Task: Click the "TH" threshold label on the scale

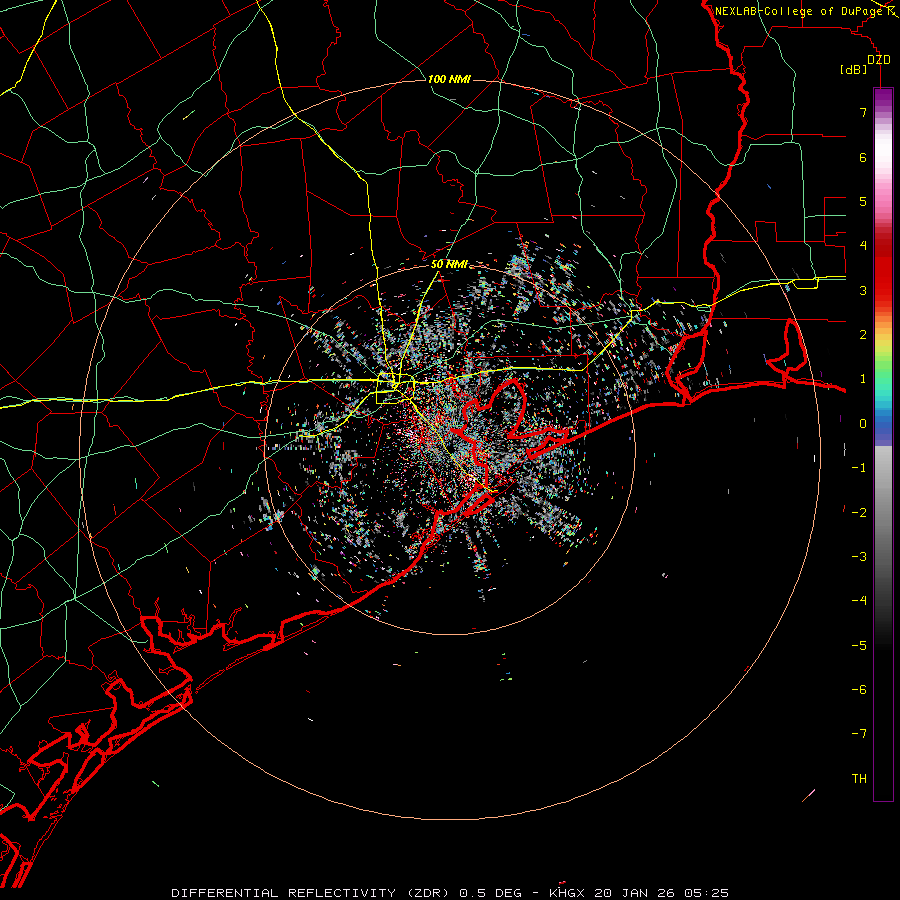Action: tap(859, 779)
